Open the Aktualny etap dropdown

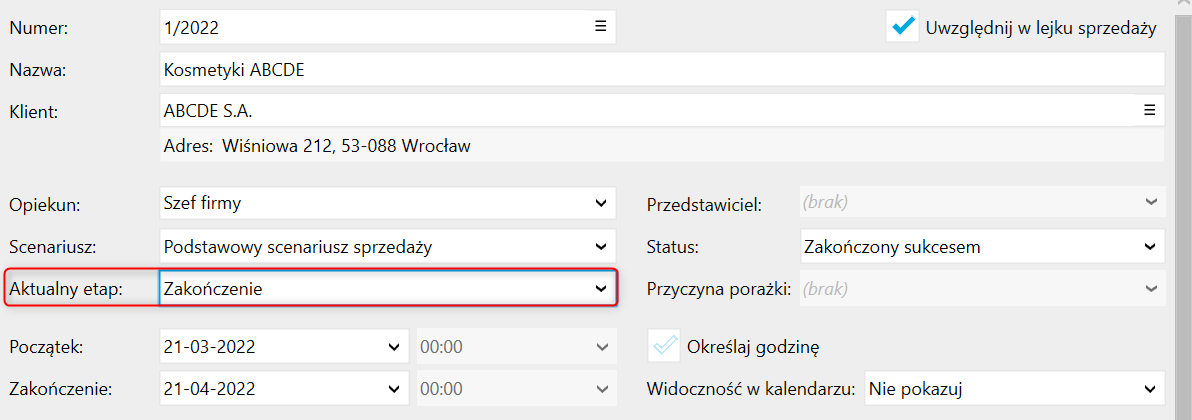pos(600,289)
